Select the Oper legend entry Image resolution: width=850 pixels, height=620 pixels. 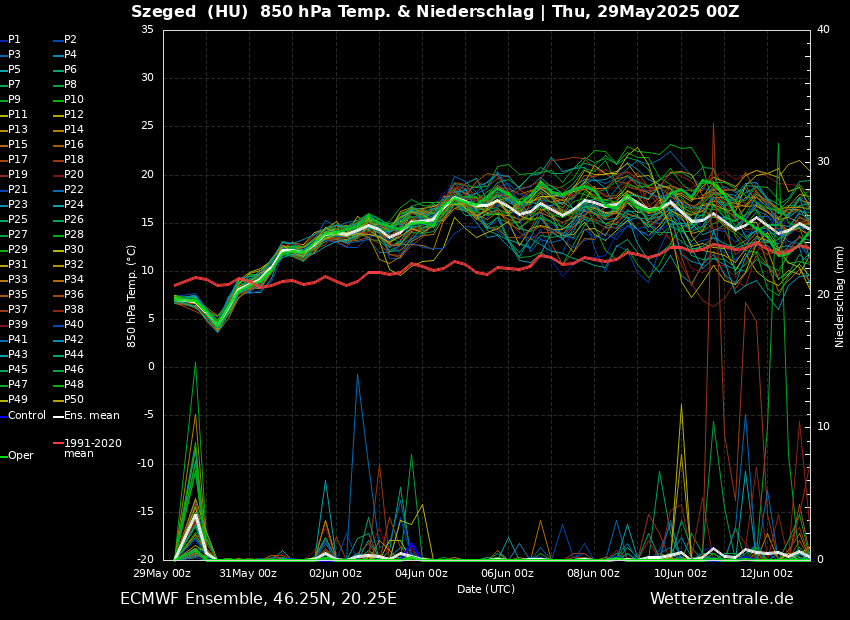[20, 455]
